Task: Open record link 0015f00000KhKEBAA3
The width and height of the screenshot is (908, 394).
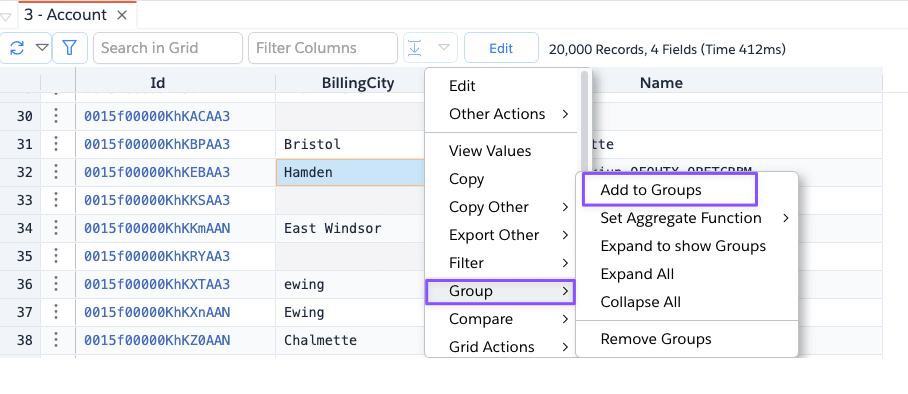Action: point(157,173)
